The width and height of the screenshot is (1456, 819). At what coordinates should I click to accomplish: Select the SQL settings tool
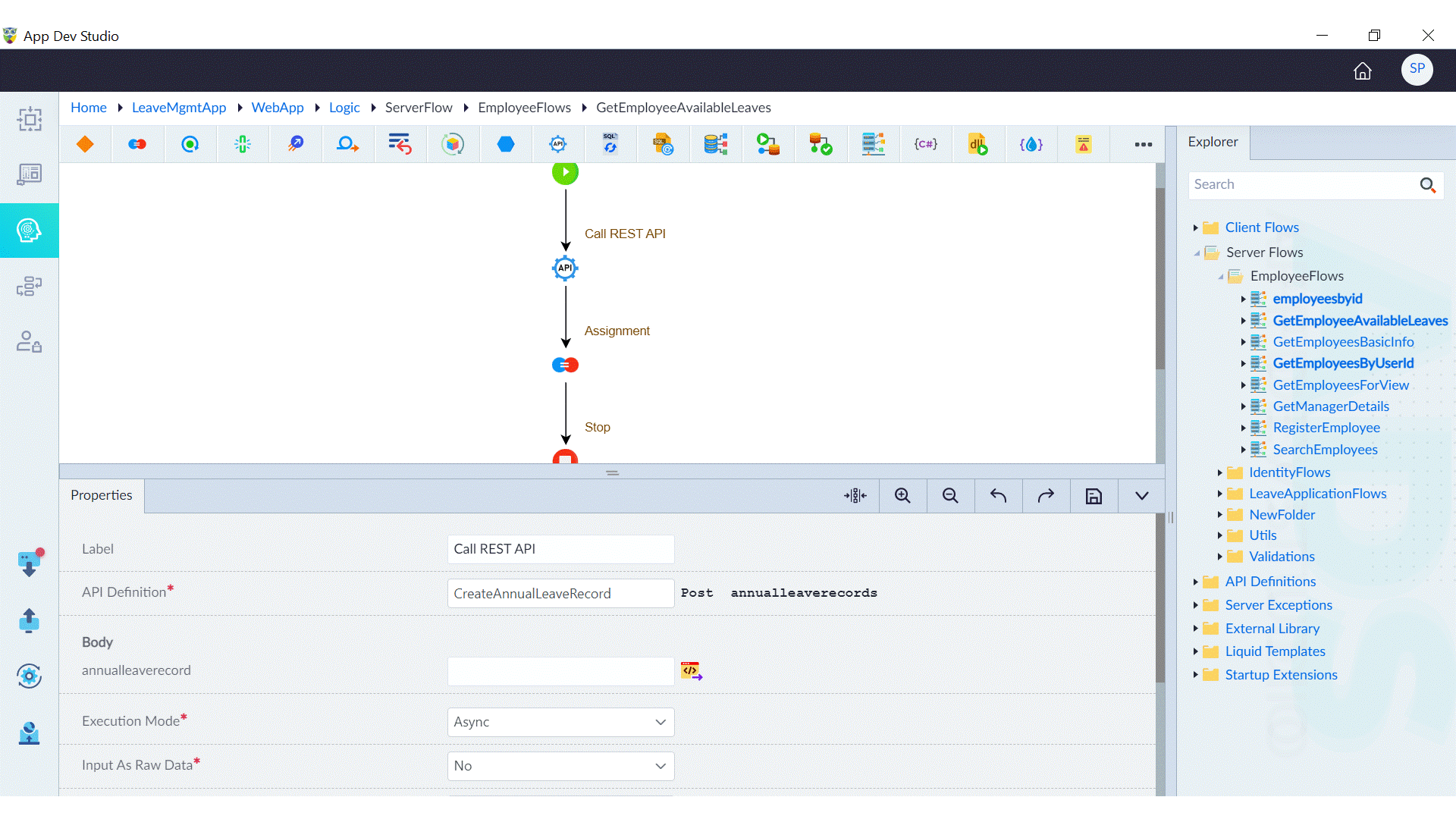tap(664, 144)
